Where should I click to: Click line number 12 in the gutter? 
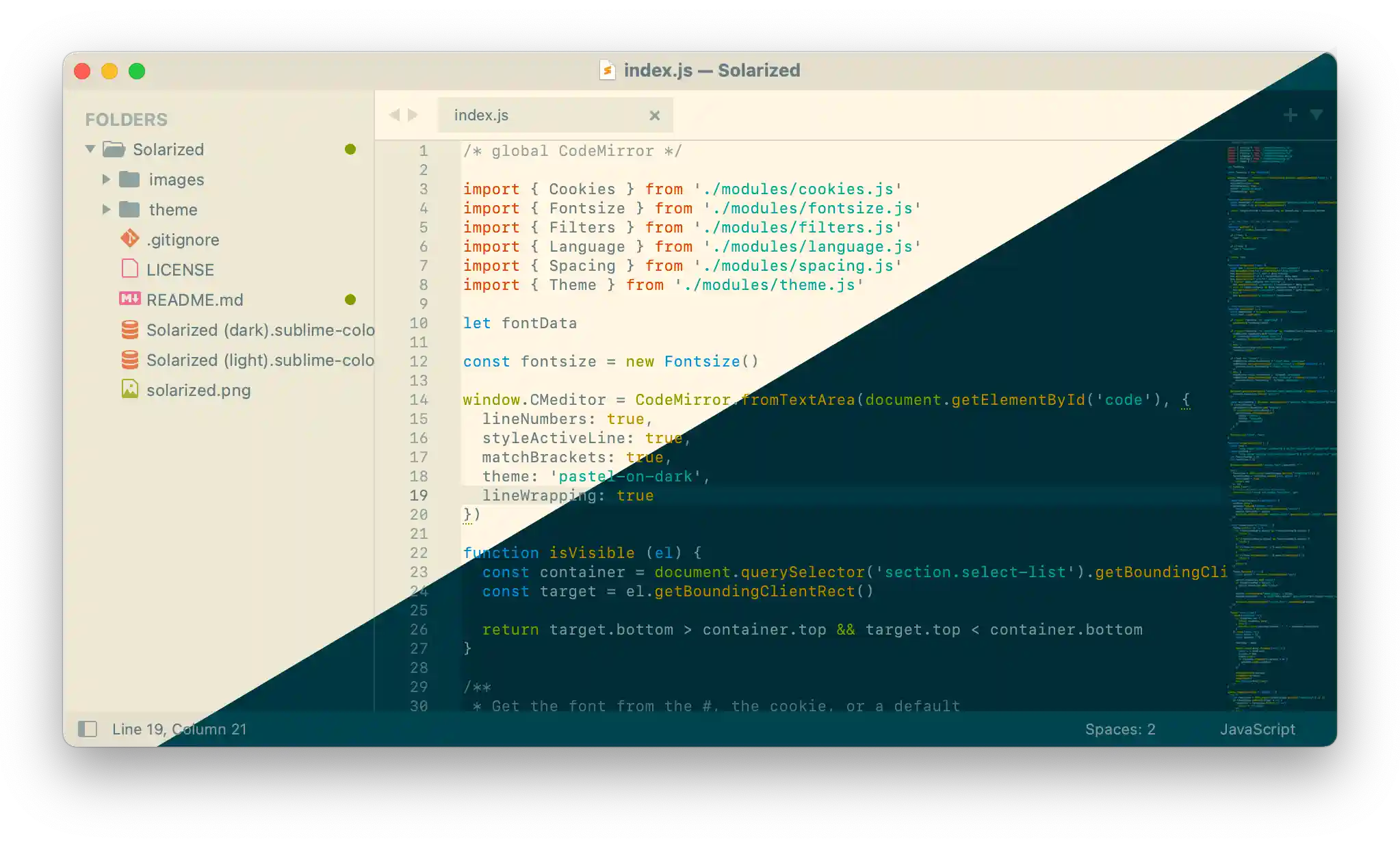pos(419,361)
